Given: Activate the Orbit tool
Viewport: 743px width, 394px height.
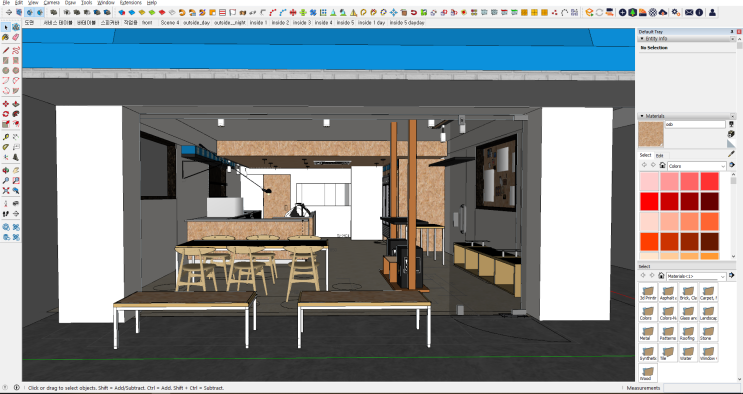Looking at the screenshot, I should point(6,170).
